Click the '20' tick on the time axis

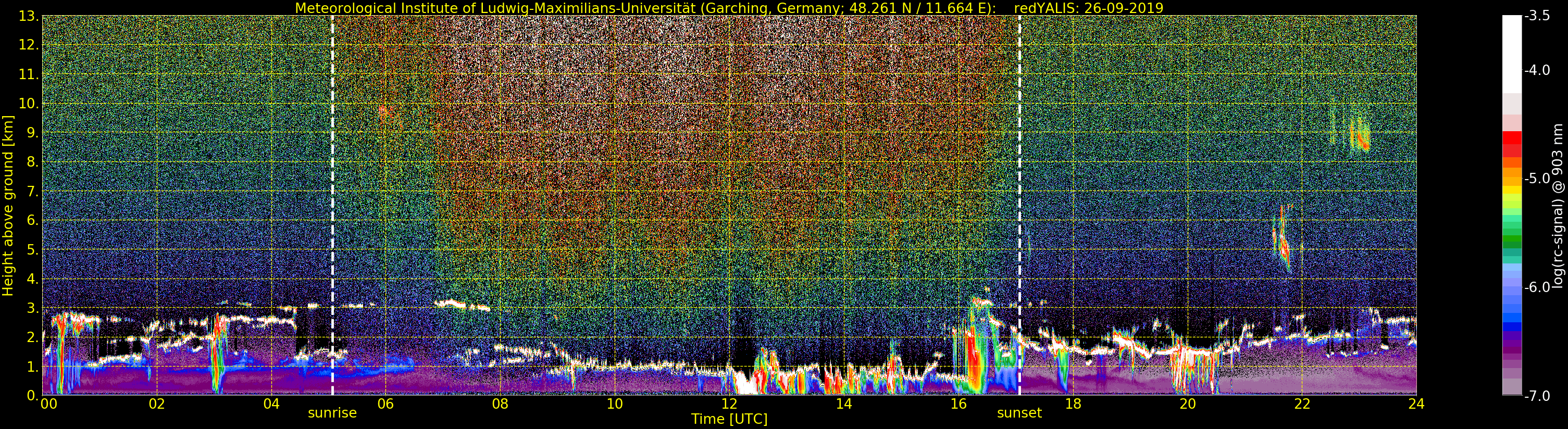point(1188,405)
